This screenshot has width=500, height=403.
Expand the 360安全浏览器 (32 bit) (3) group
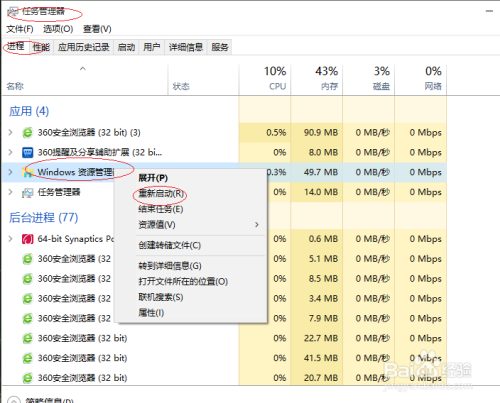[x=10, y=133]
